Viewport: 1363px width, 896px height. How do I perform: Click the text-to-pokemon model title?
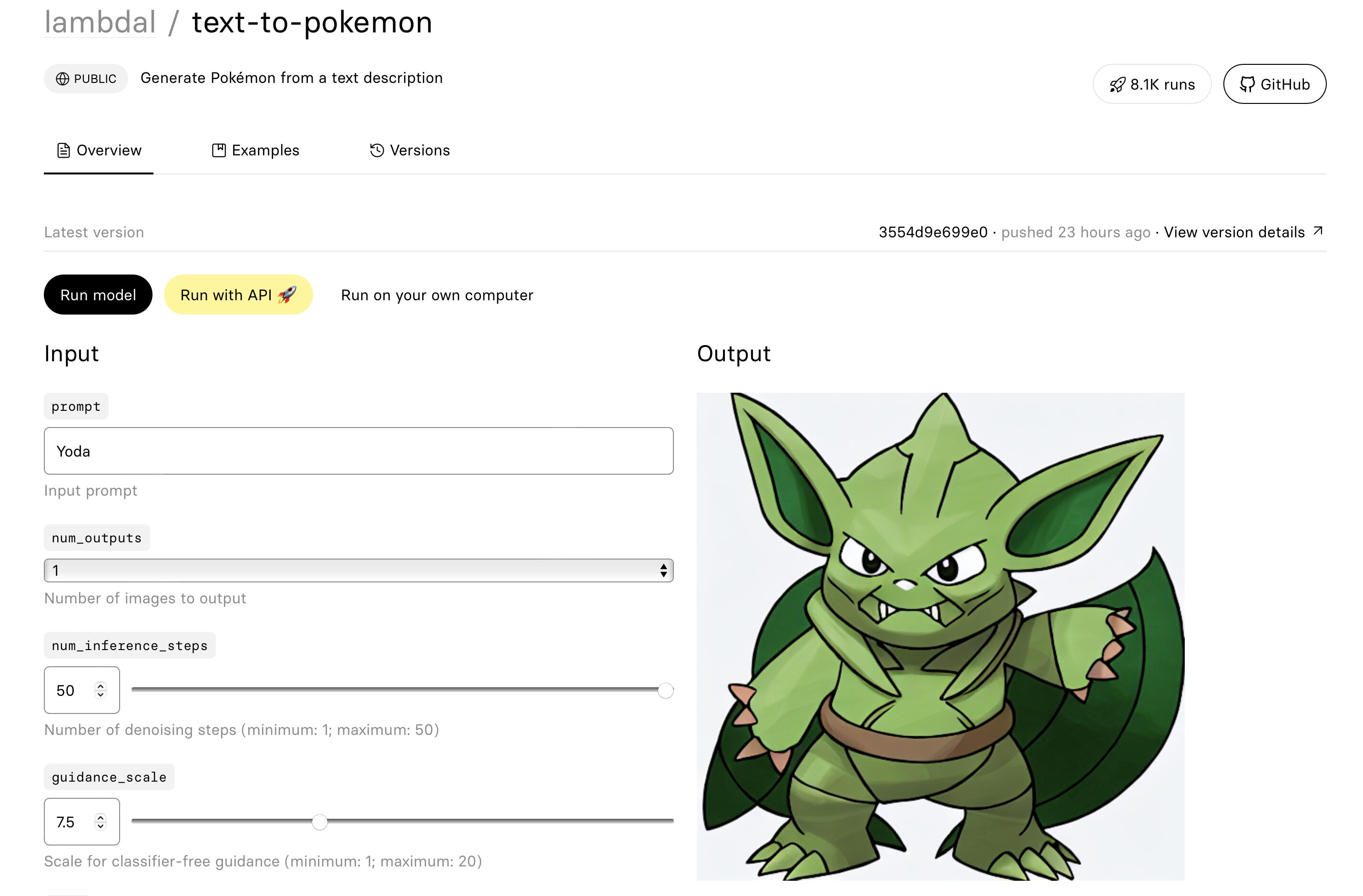312,22
